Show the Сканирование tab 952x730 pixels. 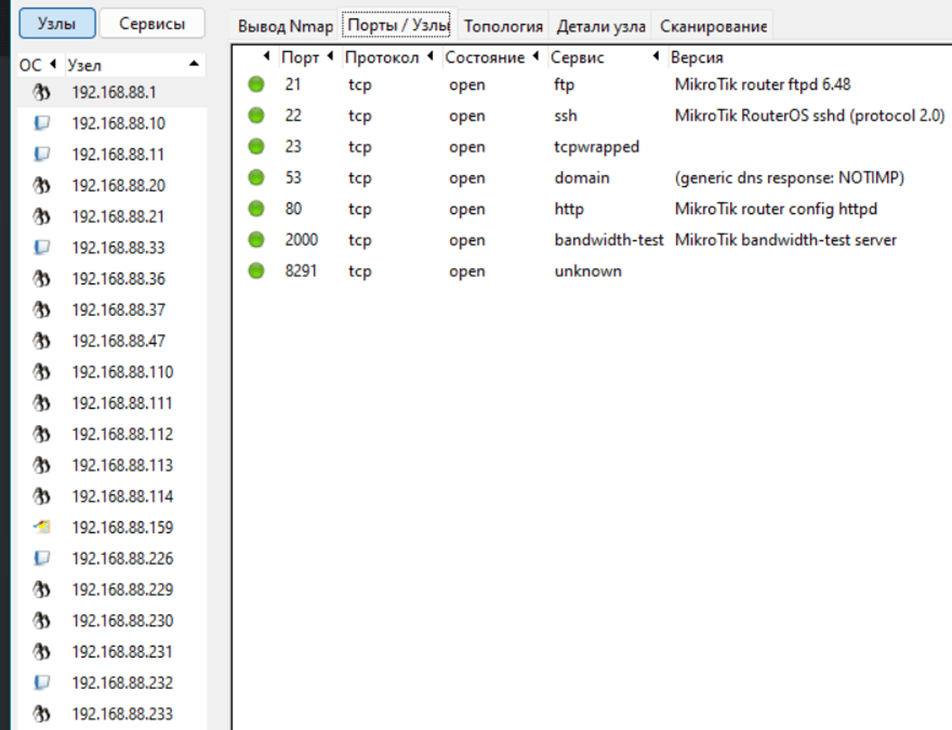click(713, 26)
